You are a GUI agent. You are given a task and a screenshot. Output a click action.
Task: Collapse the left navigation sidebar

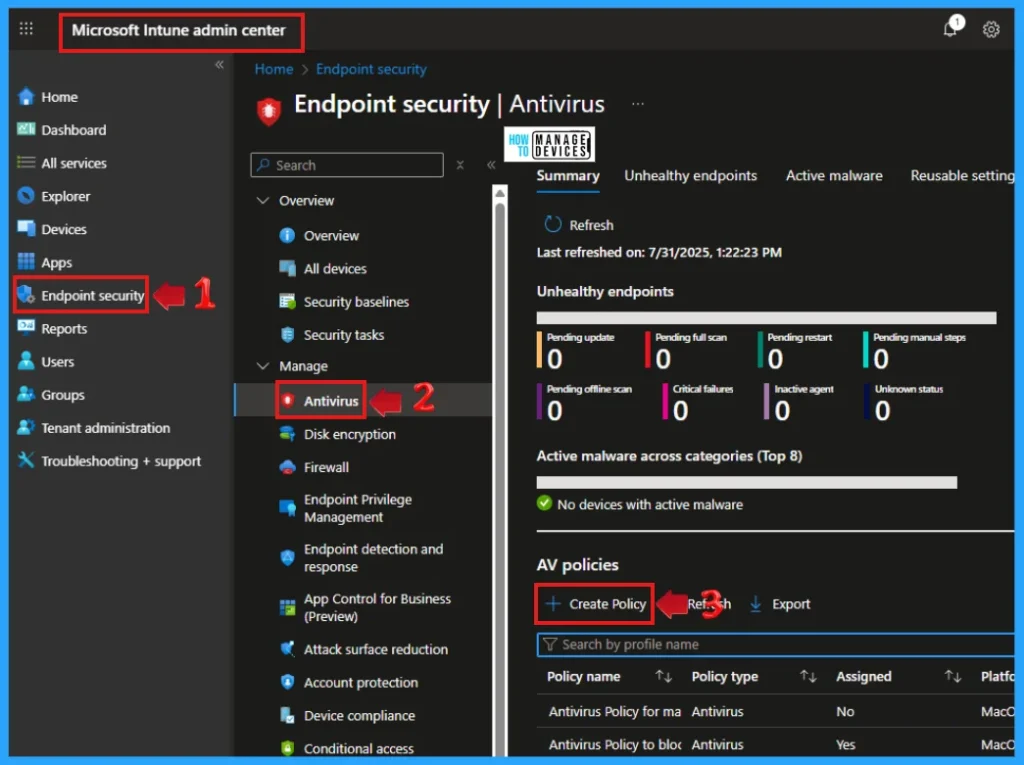pyautogui.click(x=219, y=64)
